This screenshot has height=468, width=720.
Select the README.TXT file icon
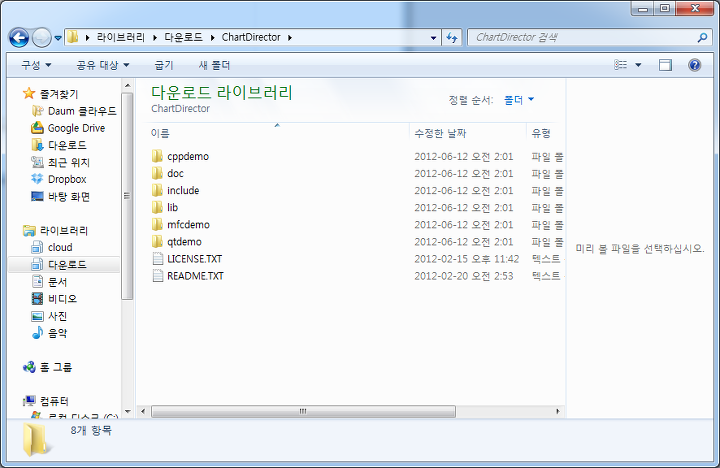pyautogui.click(x=158, y=276)
